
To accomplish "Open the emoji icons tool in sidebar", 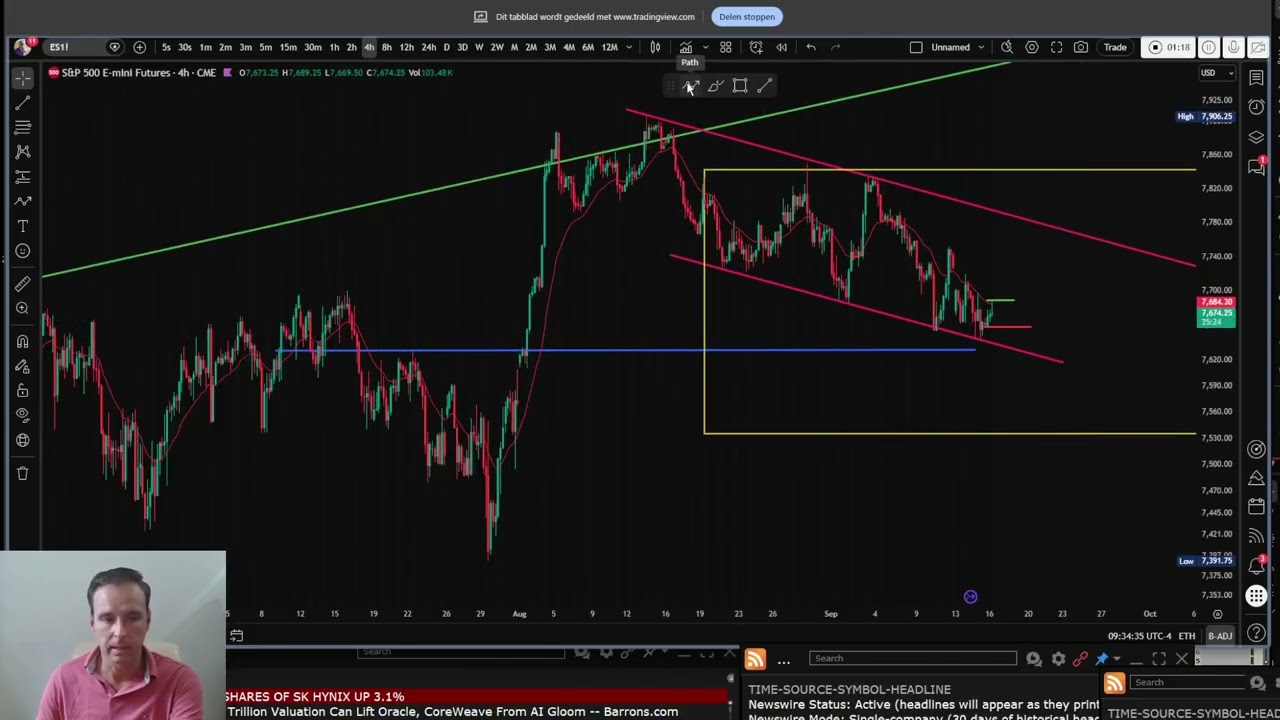I will [22, 251].
